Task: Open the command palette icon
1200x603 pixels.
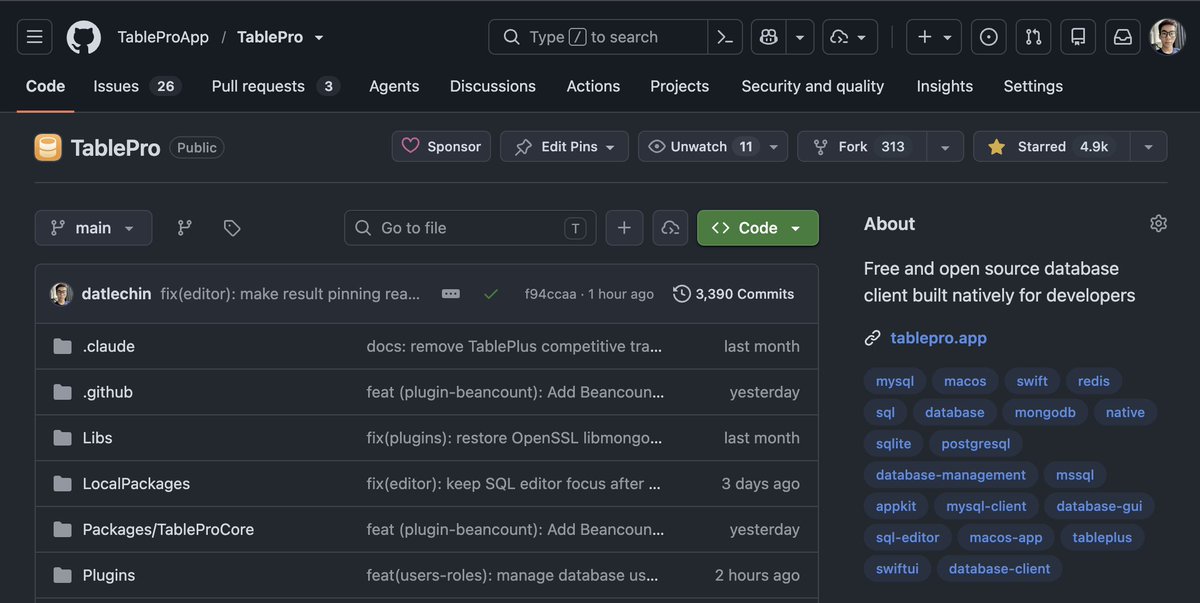Action: pyautogui.click(x=725, y=37)
